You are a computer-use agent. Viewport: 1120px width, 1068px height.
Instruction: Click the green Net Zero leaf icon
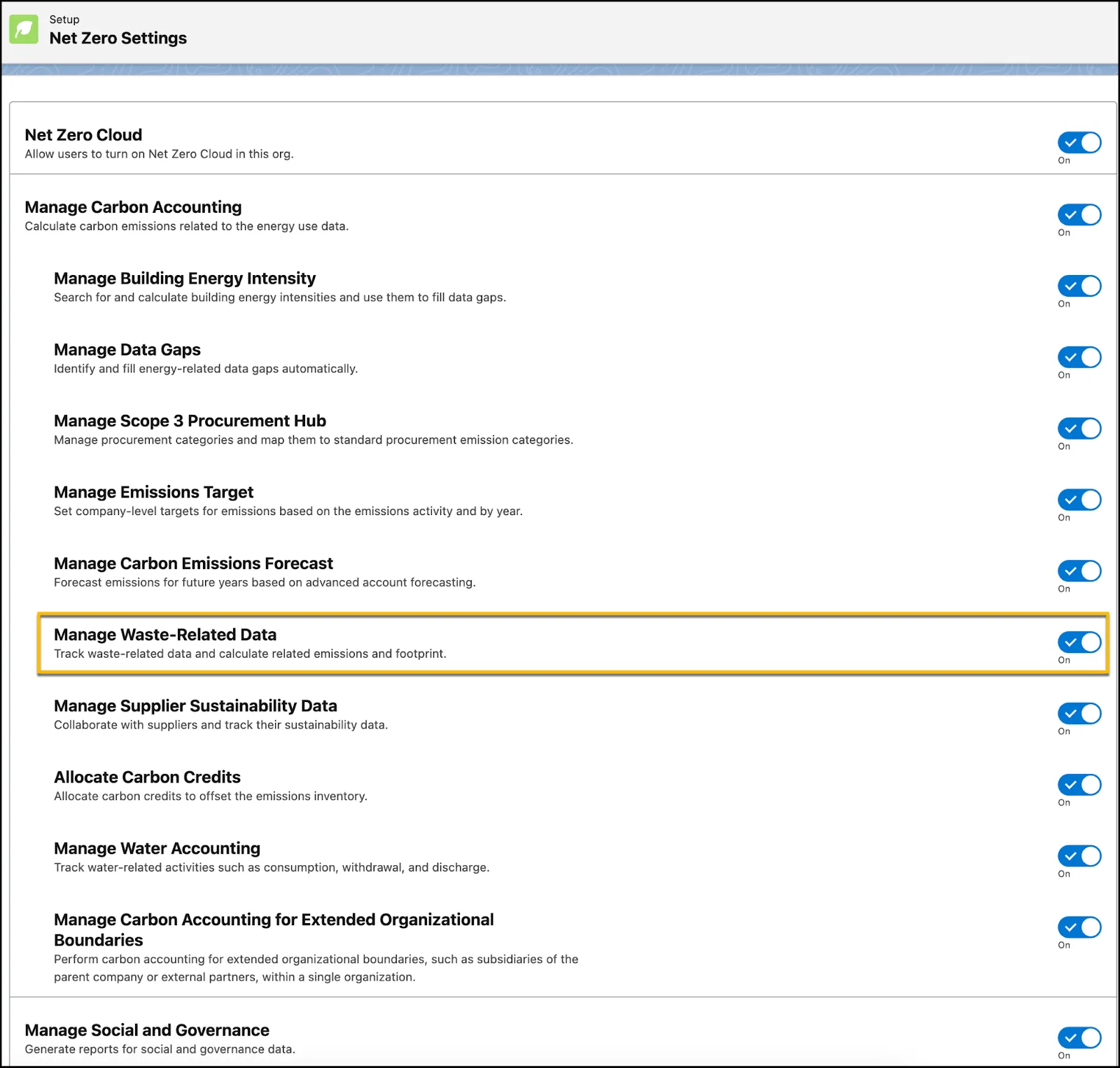[24, 29]
